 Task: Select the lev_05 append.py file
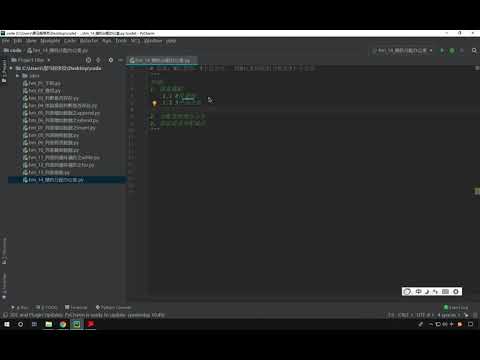tap(61, 113)
